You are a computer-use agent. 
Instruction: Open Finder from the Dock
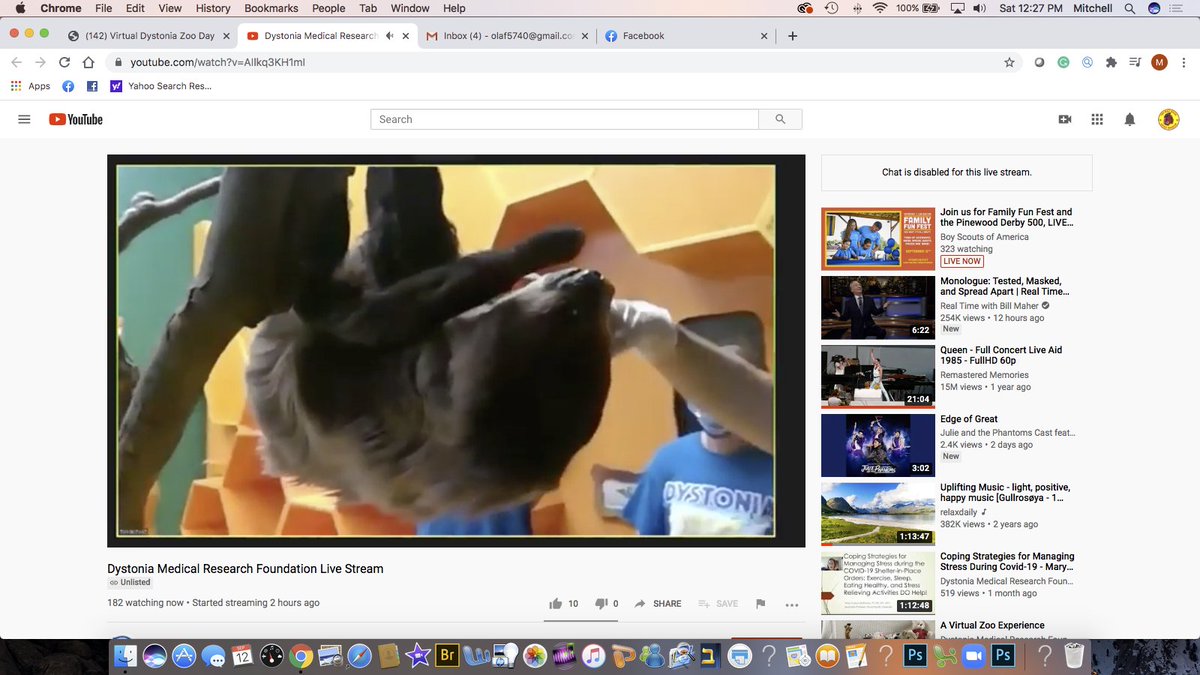coord(126,656)
